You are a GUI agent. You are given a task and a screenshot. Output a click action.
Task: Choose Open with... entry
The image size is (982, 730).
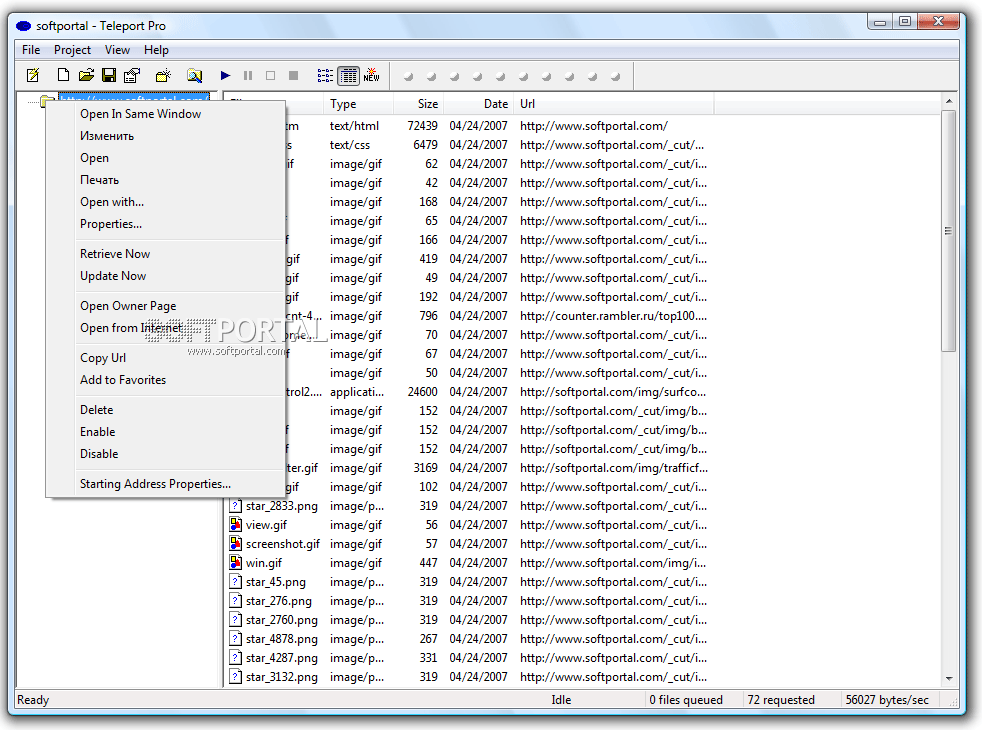(x=166, y=202)
